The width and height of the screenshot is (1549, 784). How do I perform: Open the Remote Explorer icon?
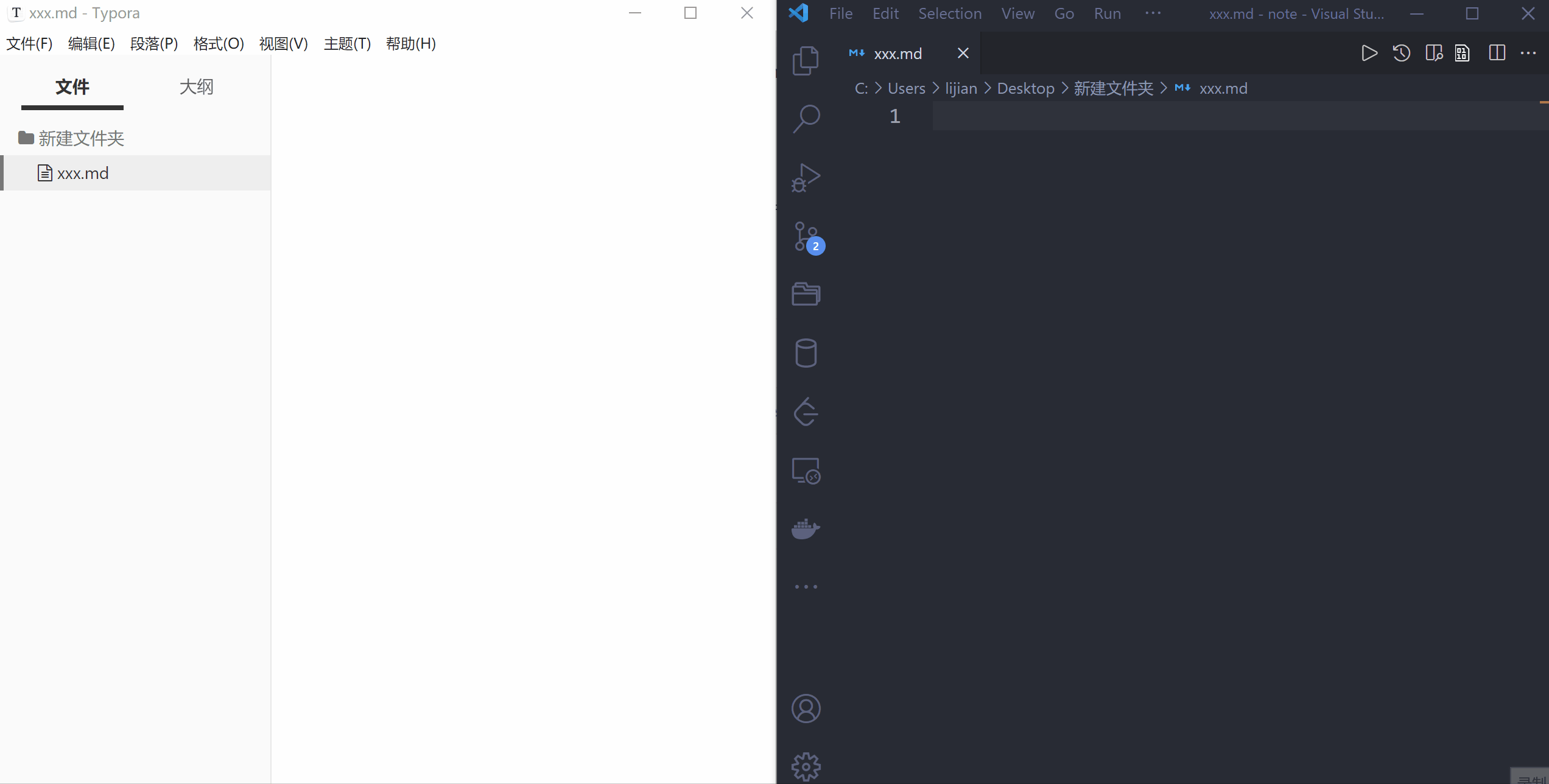pos(806,470)
